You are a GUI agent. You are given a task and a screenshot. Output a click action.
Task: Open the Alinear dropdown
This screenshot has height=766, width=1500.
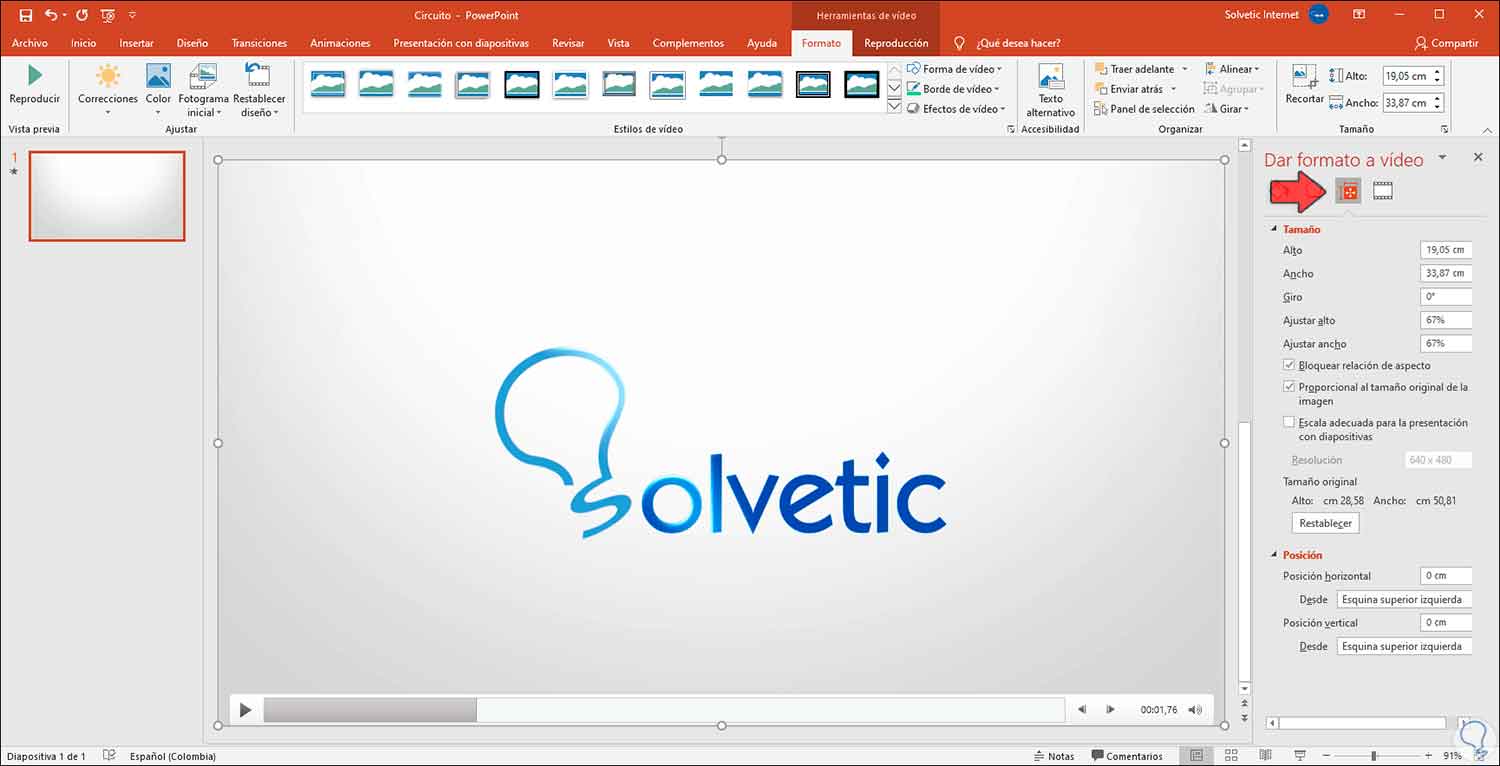point(1232,69)
